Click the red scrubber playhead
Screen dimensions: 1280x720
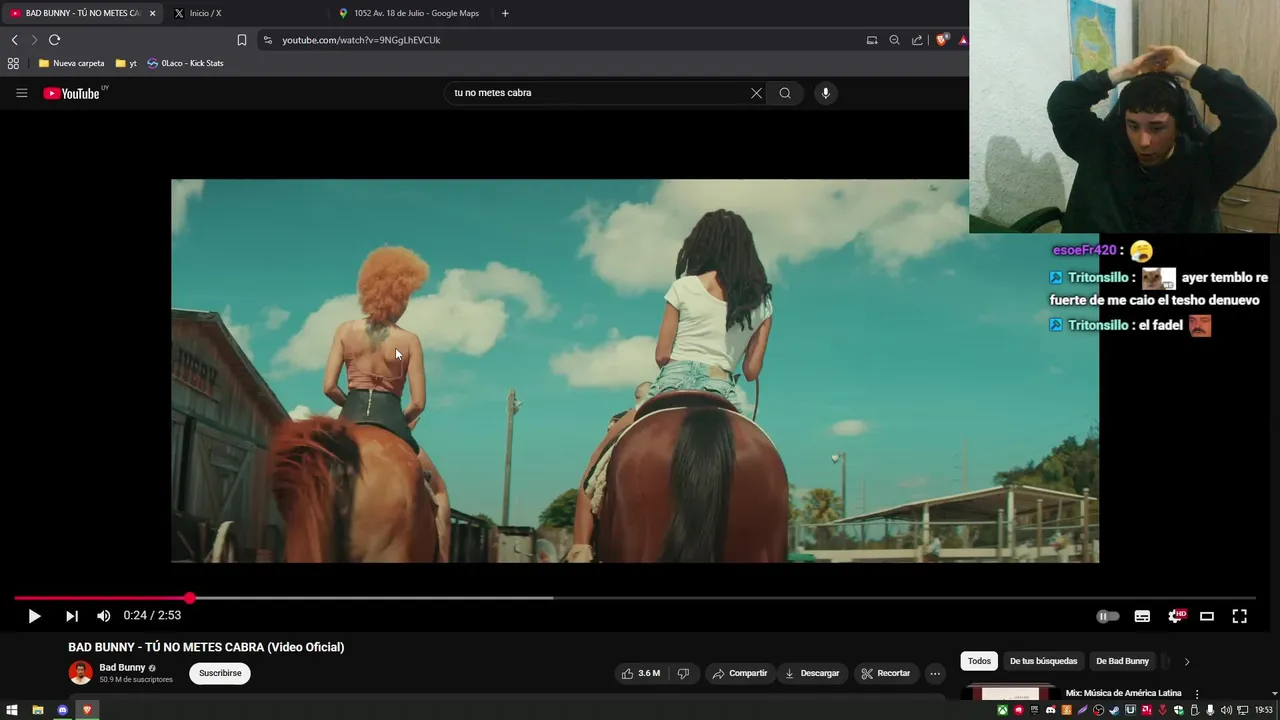[x=189, y=598]
